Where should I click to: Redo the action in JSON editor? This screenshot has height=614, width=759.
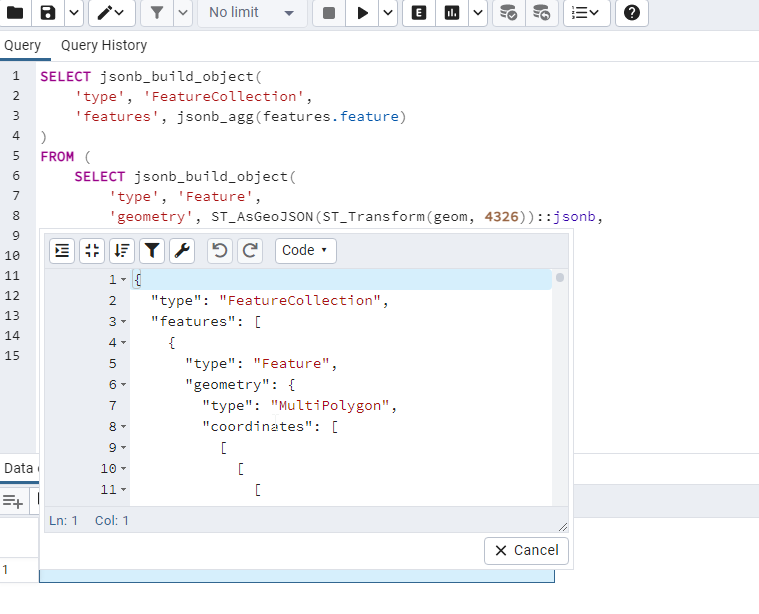tap(250, 251)
